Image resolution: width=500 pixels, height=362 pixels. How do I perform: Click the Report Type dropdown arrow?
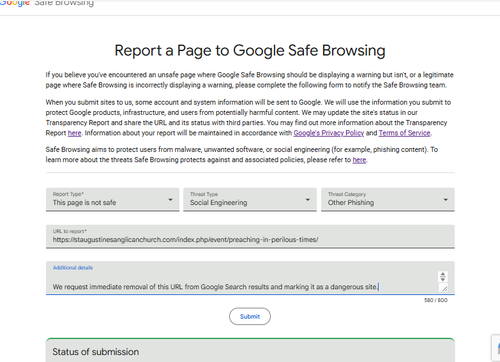point(170,200)
